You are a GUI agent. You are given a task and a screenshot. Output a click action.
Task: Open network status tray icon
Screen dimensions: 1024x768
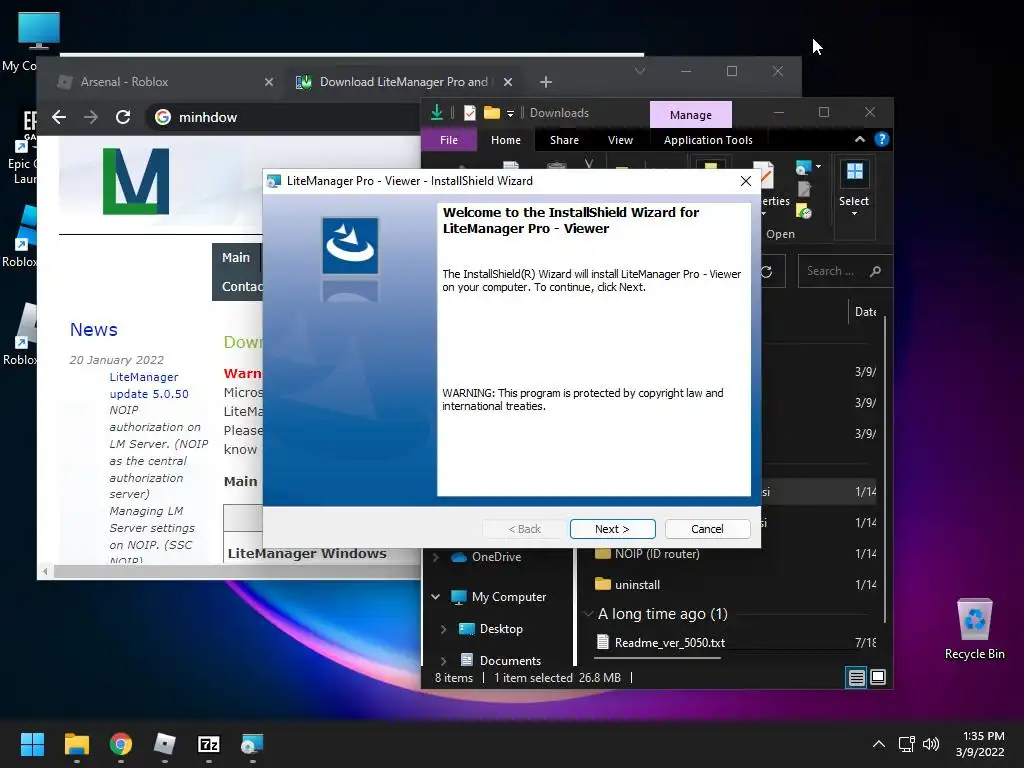(906, 744)
